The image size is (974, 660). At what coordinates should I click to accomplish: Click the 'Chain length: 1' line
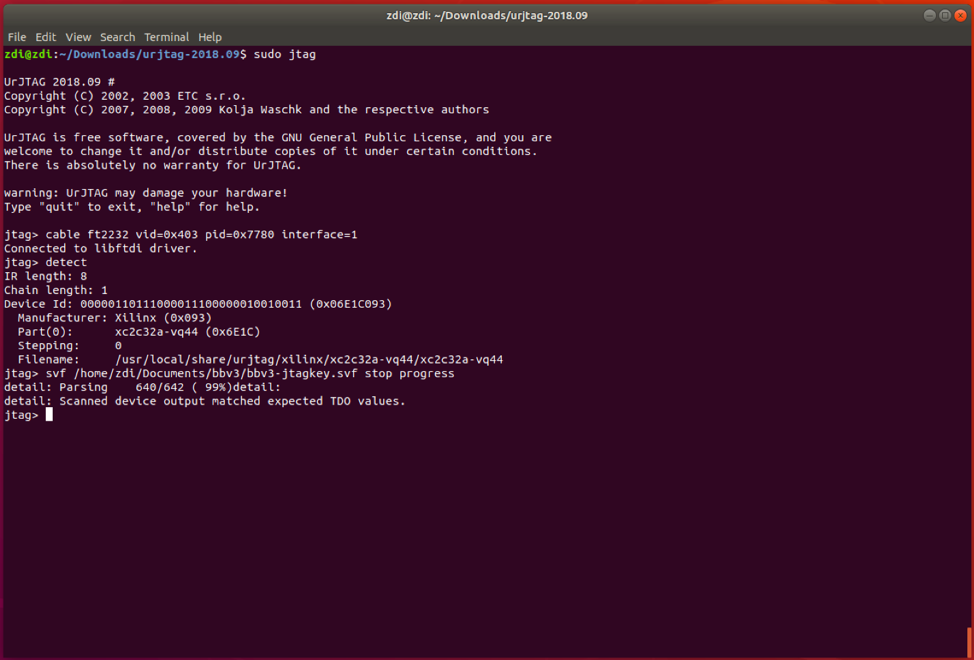(x=56, y=290)
